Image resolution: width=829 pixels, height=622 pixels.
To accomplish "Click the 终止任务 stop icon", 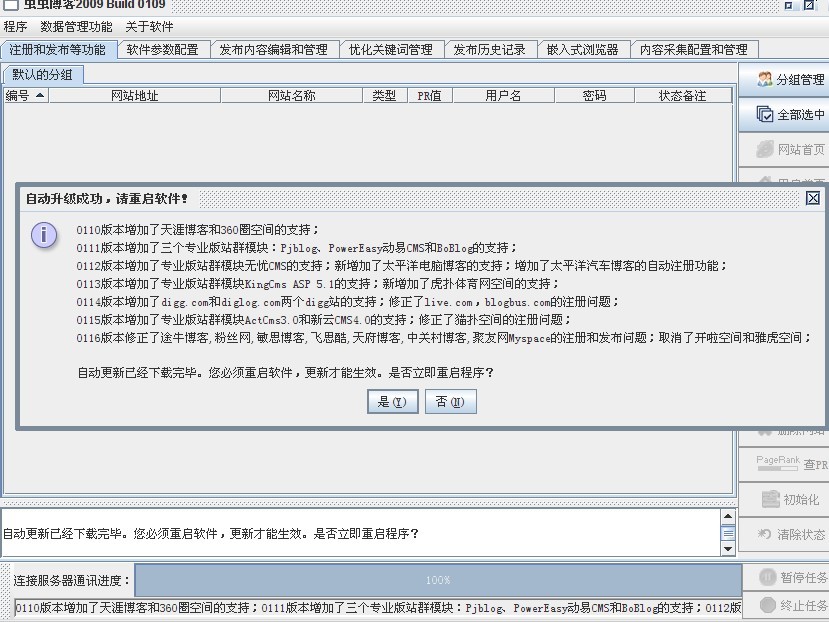I will [767, 604].
